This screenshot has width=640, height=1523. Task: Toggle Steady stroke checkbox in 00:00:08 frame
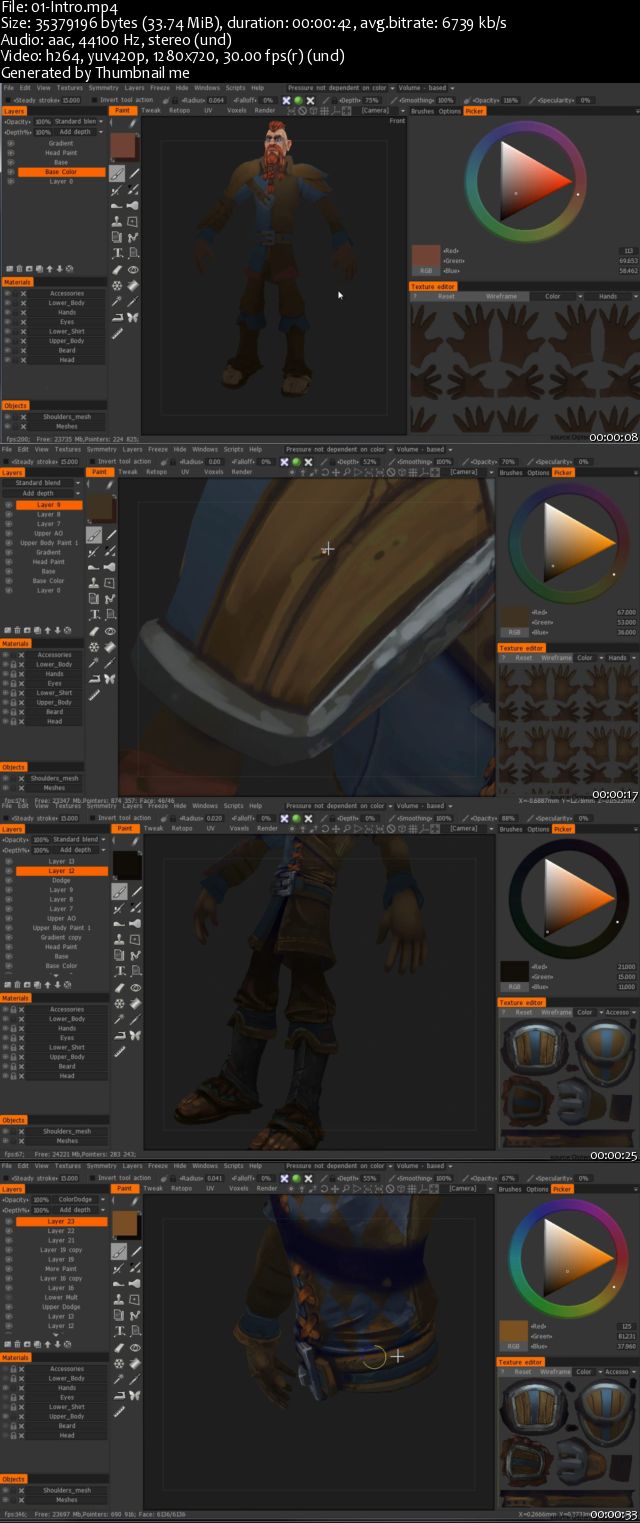(6, 100)
